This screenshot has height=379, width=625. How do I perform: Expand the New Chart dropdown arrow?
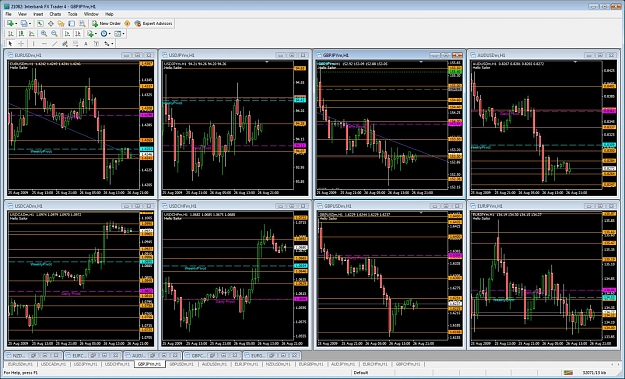point(16,24)
